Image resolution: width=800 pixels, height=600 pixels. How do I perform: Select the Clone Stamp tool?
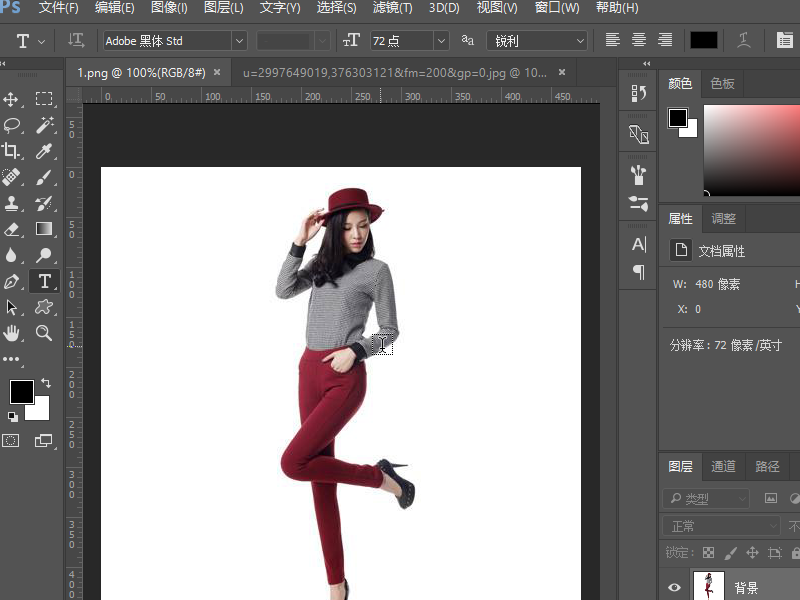click(x=11, y=203)
